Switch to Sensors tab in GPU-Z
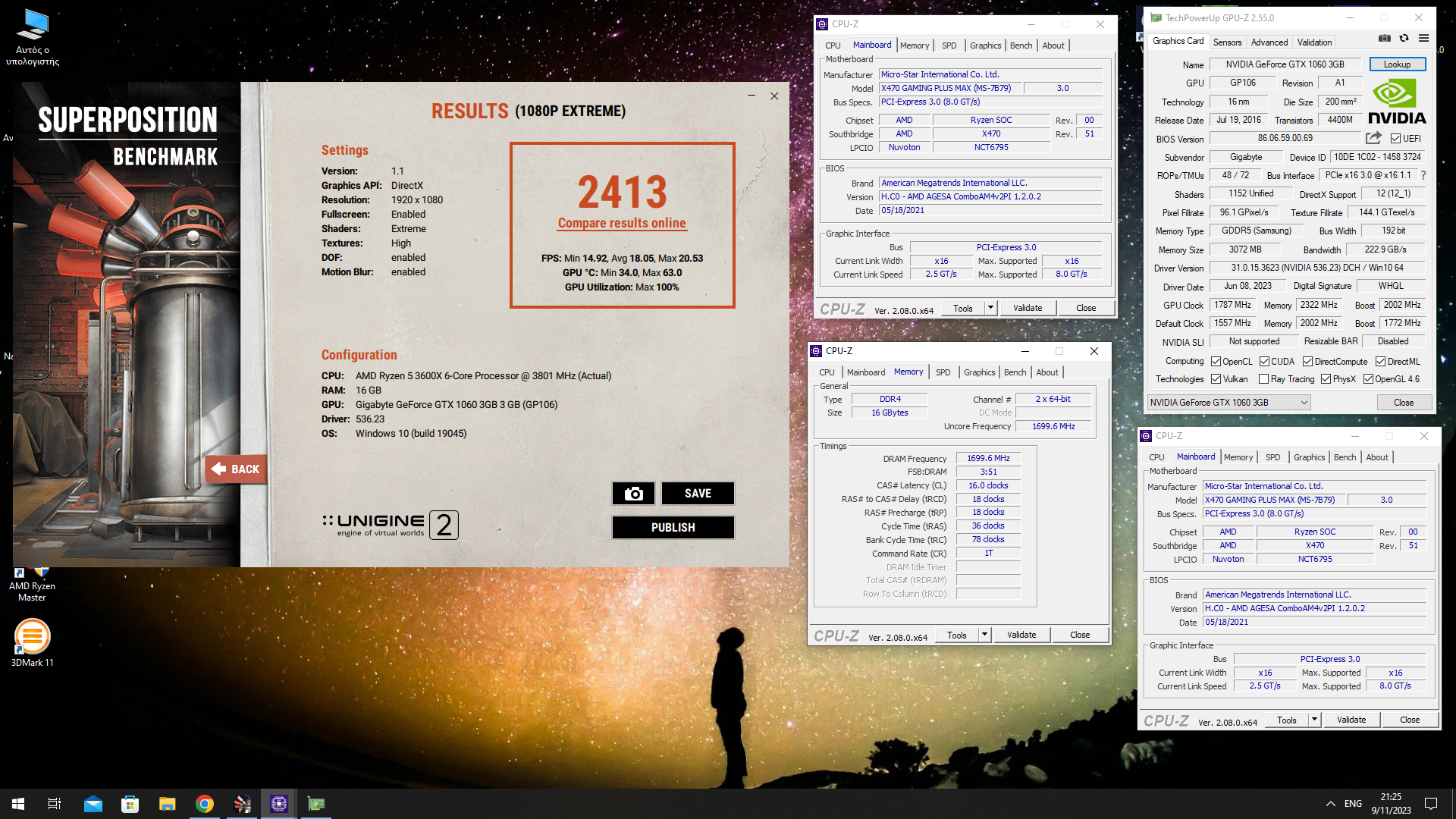Viewport: 1456px width, 819px height. coord(1227,42)
